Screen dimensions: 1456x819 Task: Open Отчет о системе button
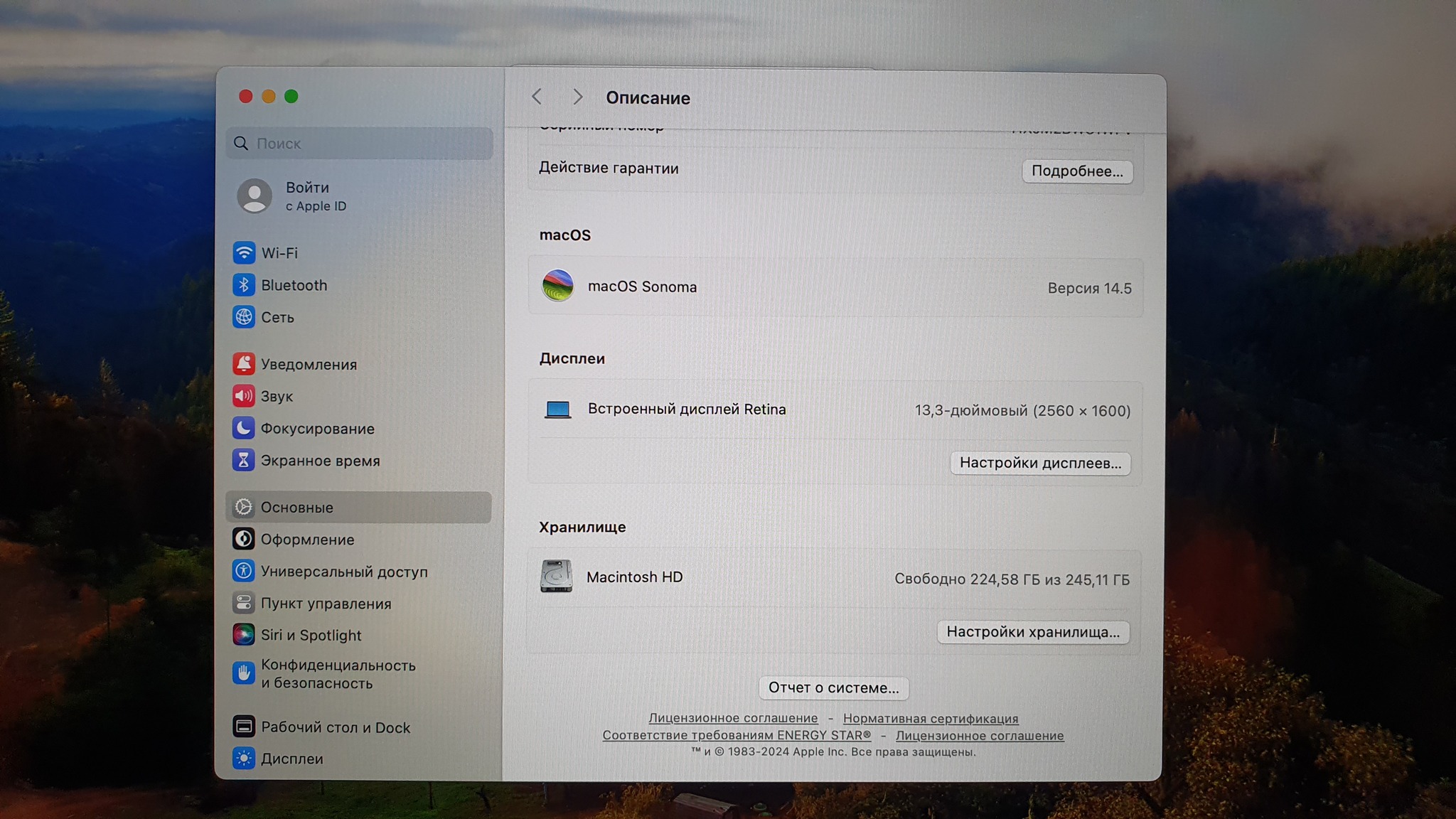833,687
